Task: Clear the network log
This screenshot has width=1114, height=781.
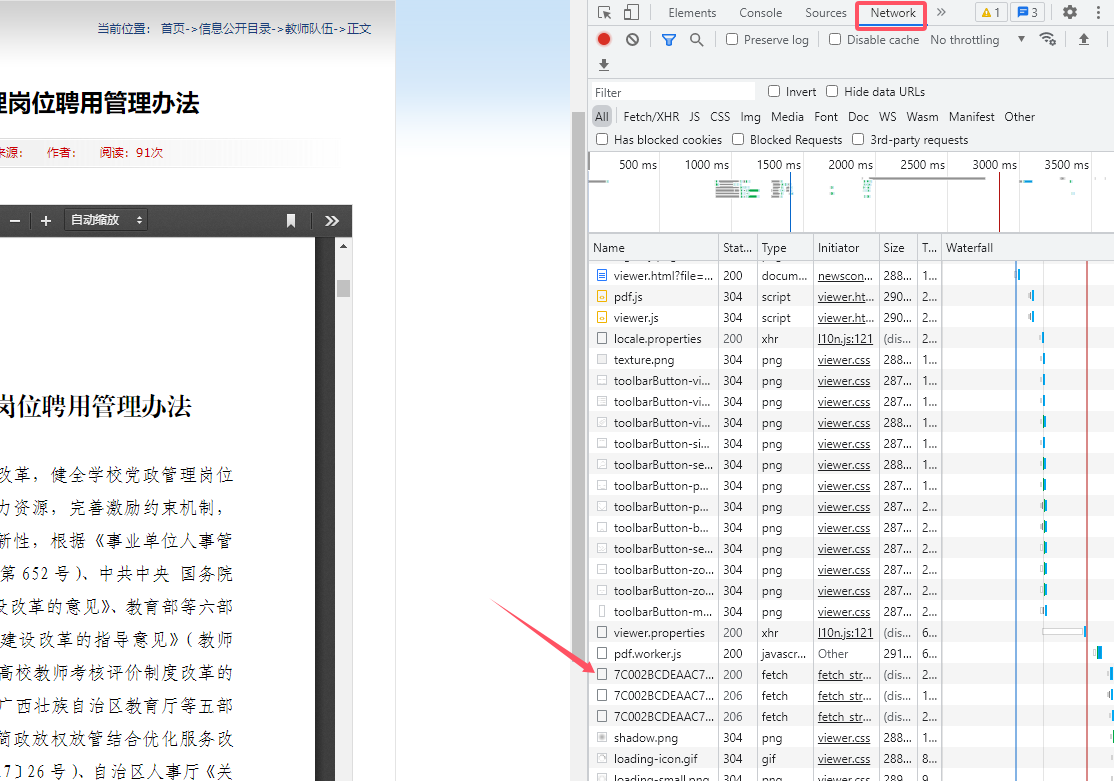Action: [x=632, y=40]
